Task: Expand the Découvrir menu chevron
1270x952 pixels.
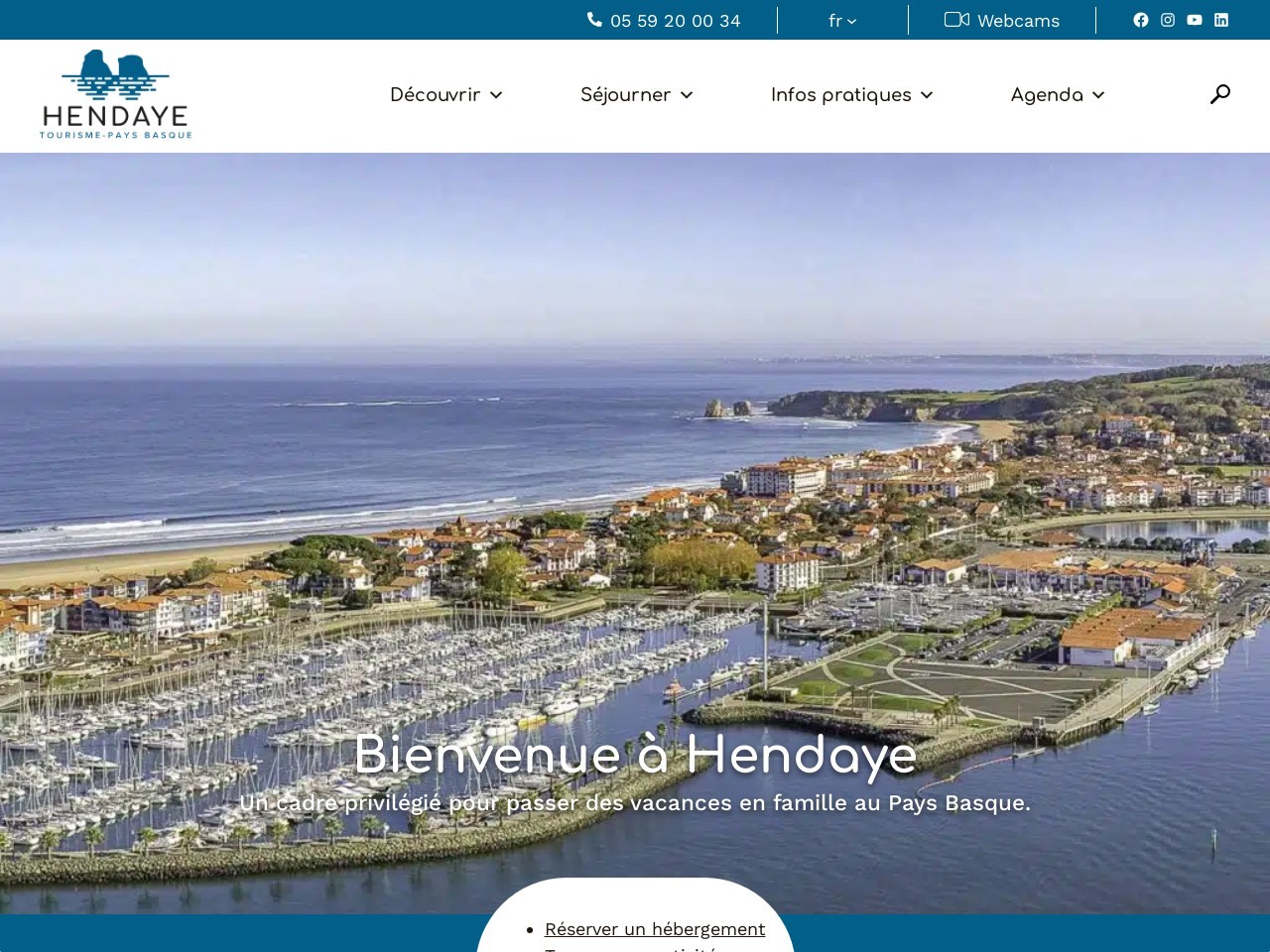Action: click(x=496, y=95)
